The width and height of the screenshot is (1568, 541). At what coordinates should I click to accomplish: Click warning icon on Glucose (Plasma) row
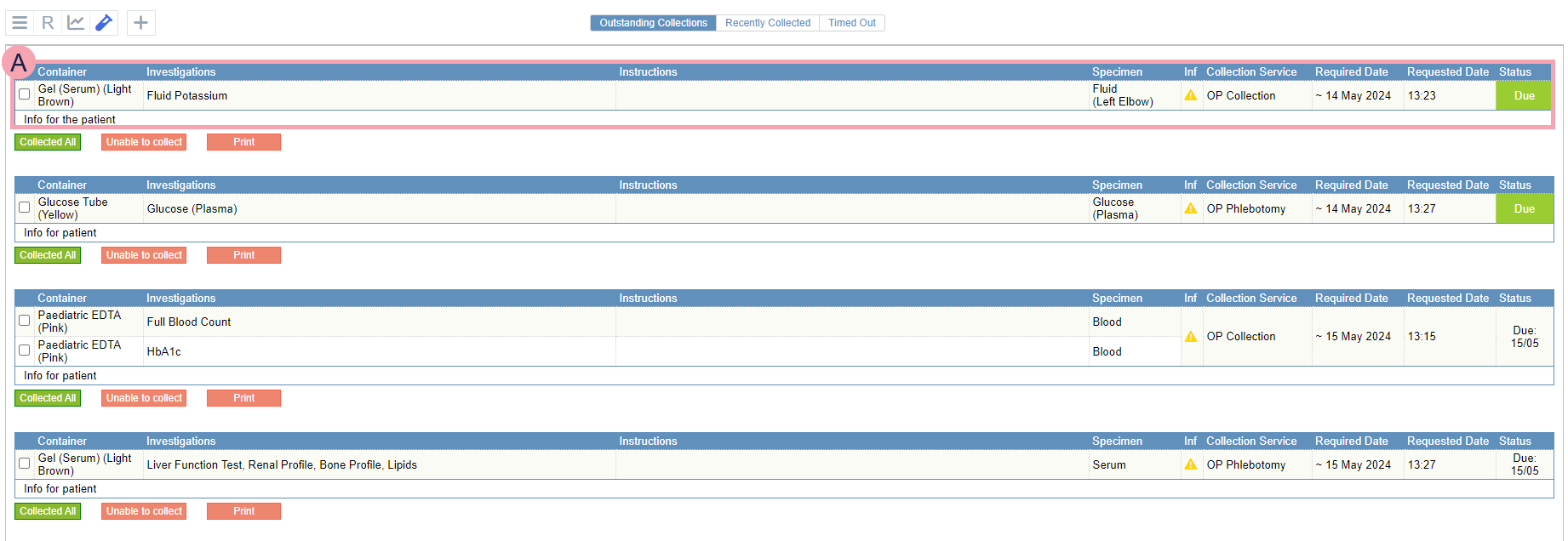pos(1190,208)
